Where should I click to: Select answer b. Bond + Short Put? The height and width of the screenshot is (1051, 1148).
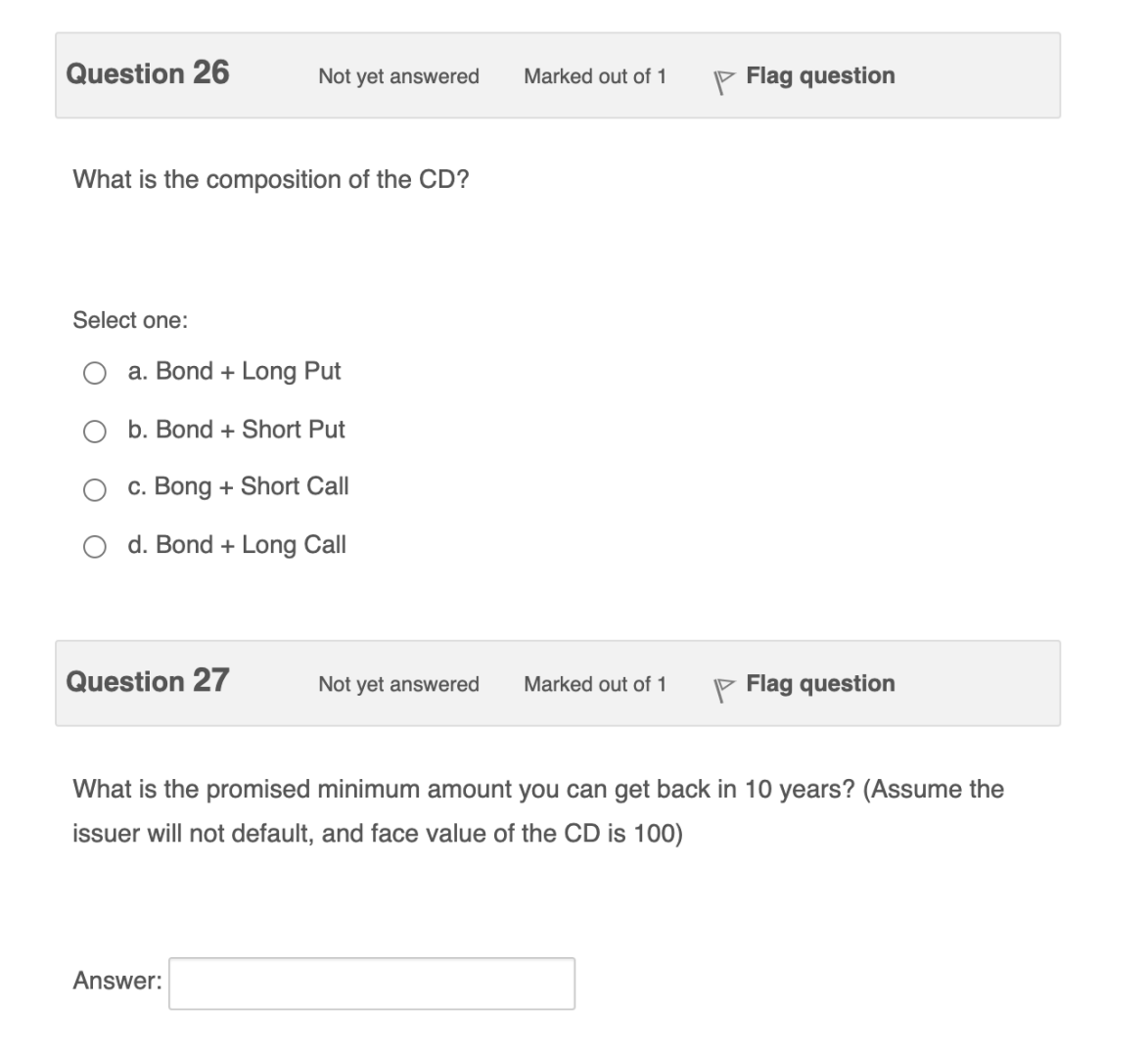point(95,430)
